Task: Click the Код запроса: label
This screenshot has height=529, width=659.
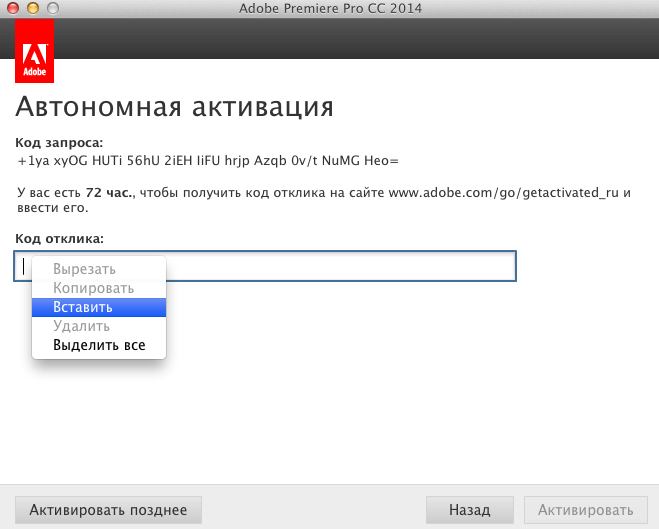Action: click(x=59, y=143)
